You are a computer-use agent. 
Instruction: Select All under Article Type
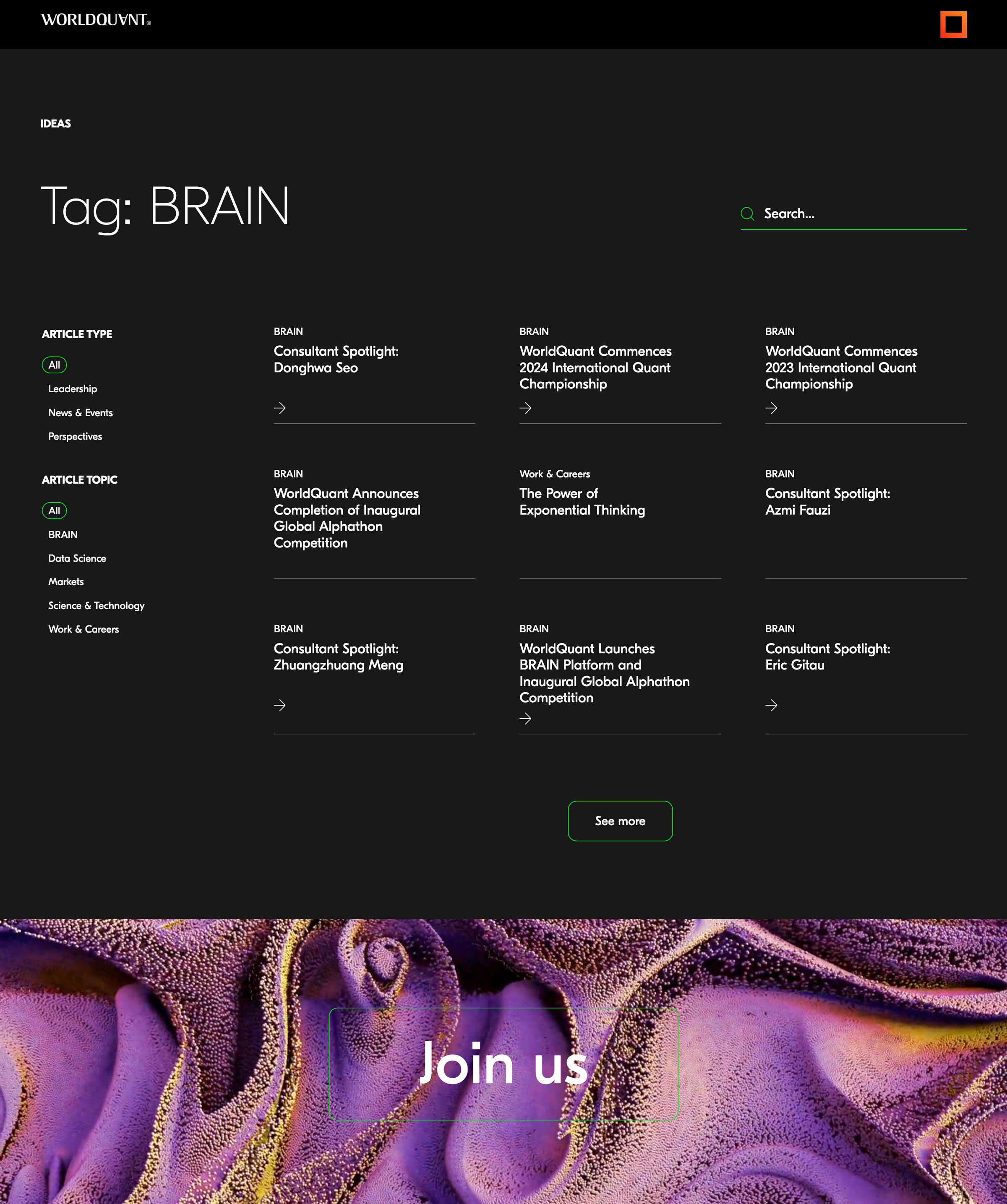(x=55, y=365)
